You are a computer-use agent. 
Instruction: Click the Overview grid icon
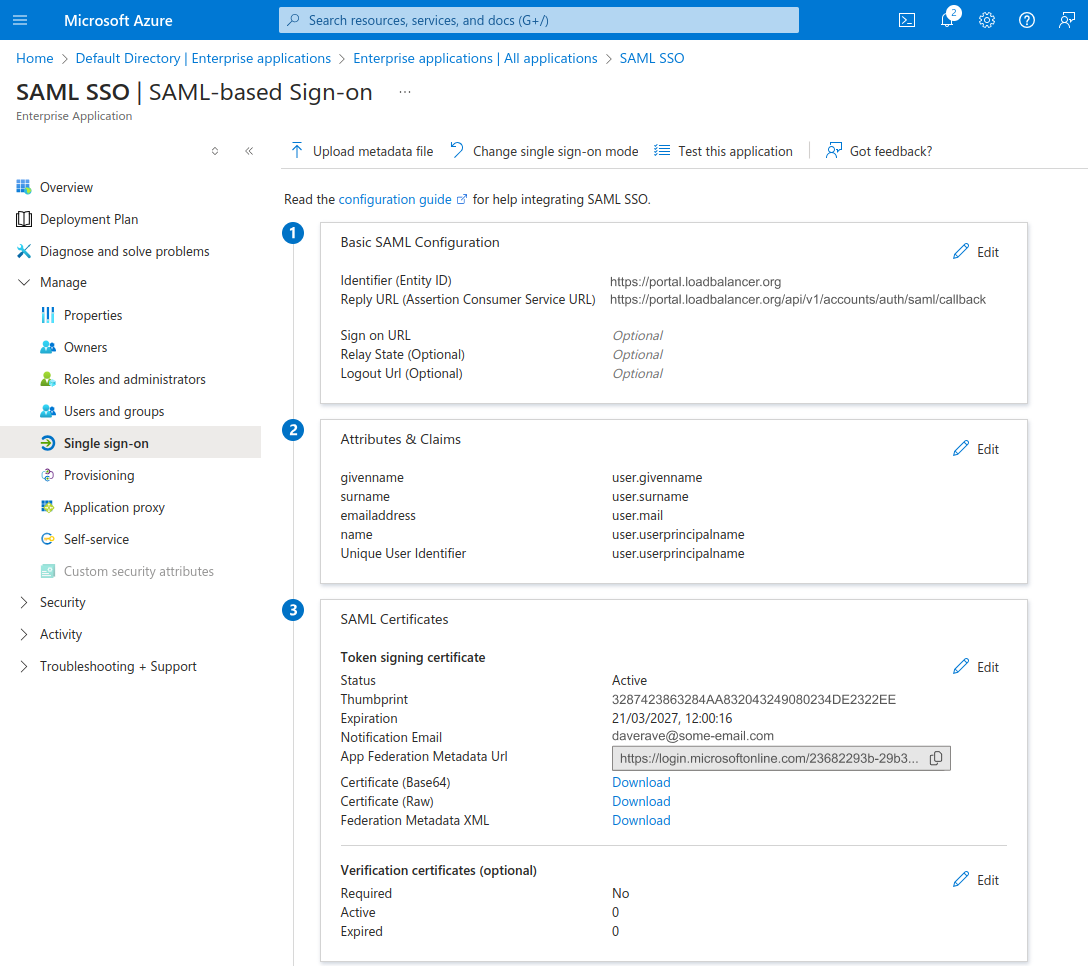[x=24, y=187]
